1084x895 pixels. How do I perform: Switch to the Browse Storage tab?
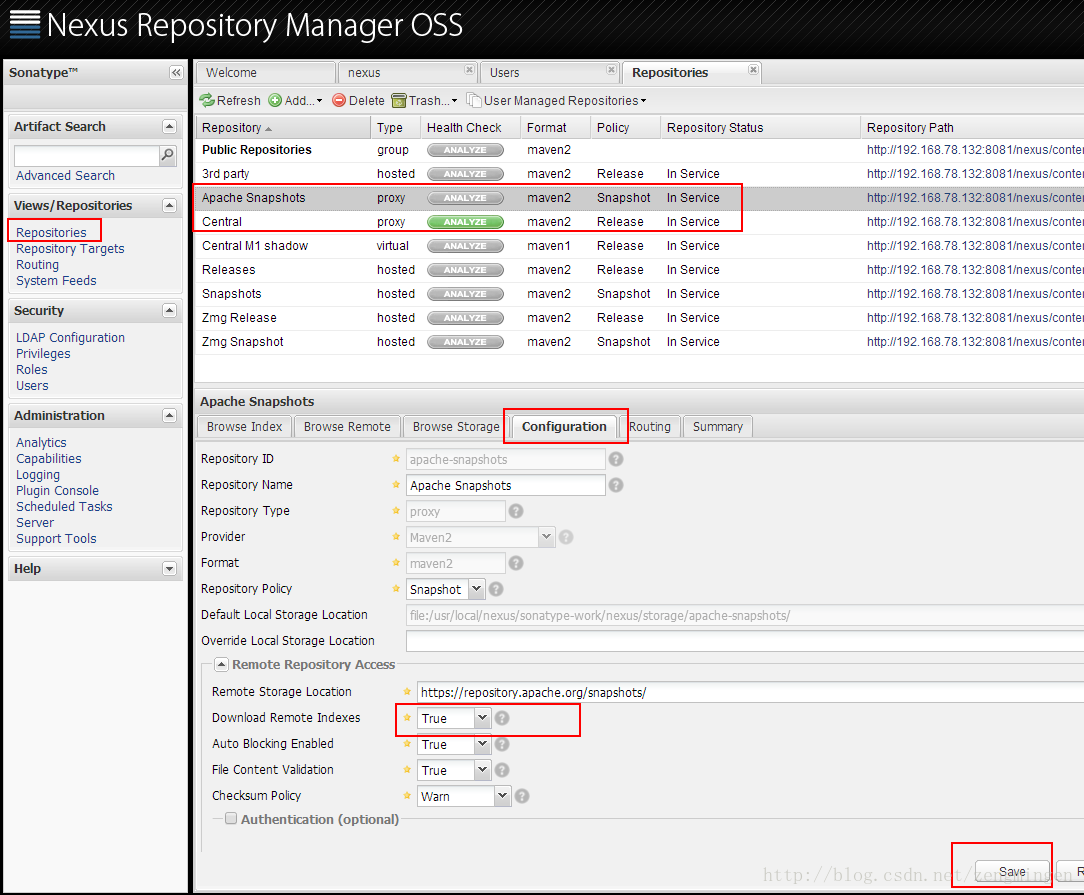[456, 426]
